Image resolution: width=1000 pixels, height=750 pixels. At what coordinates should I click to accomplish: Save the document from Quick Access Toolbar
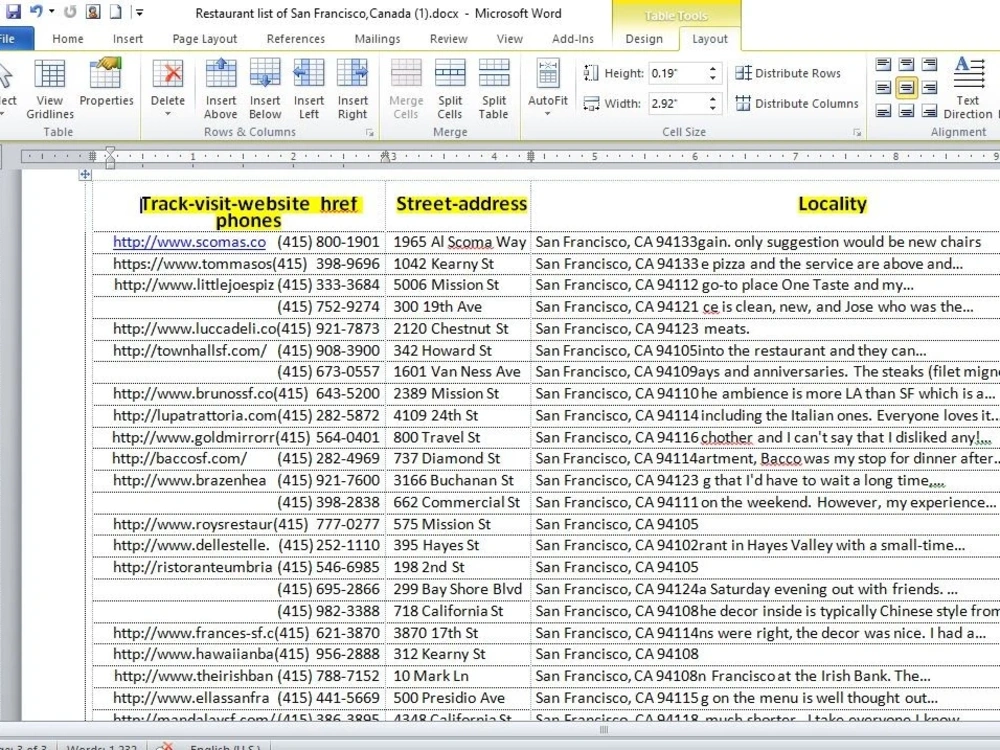pos(13,11)
